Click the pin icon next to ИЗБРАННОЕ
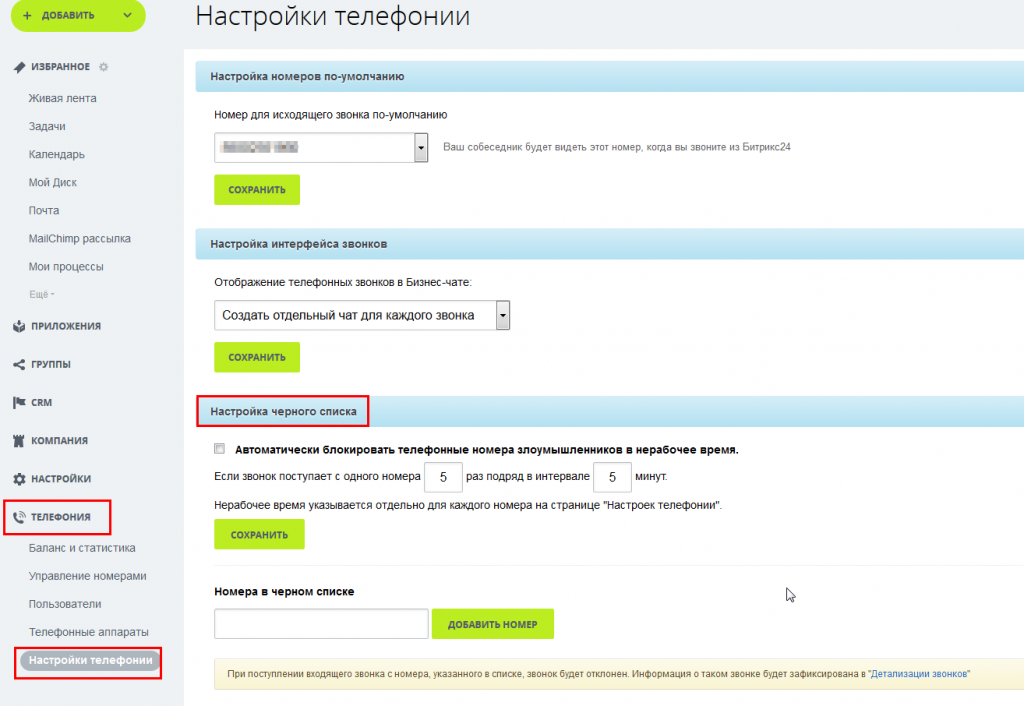 (x=19, y=67)
